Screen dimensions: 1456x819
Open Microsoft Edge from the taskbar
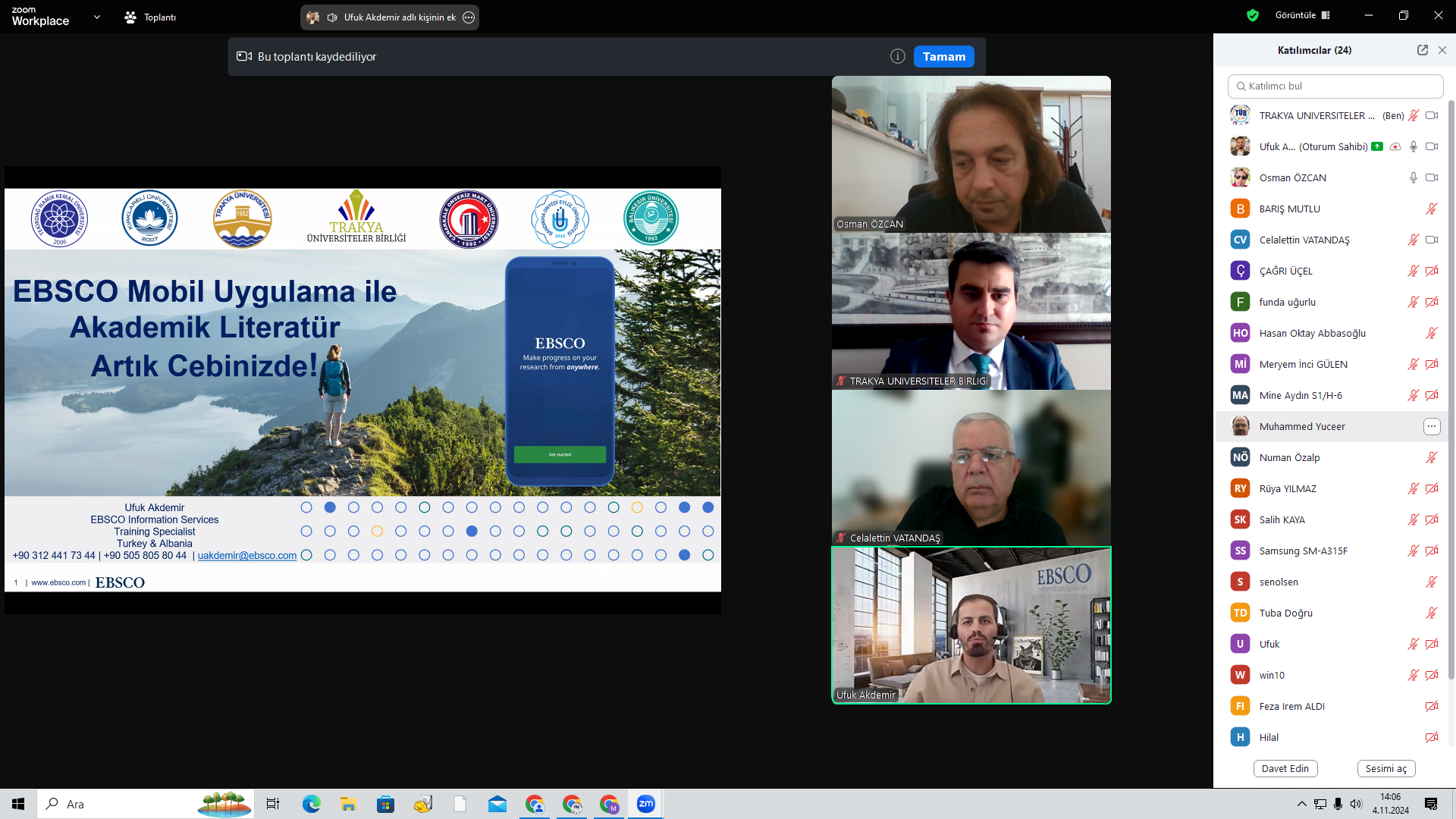click(x=311, y=804)
